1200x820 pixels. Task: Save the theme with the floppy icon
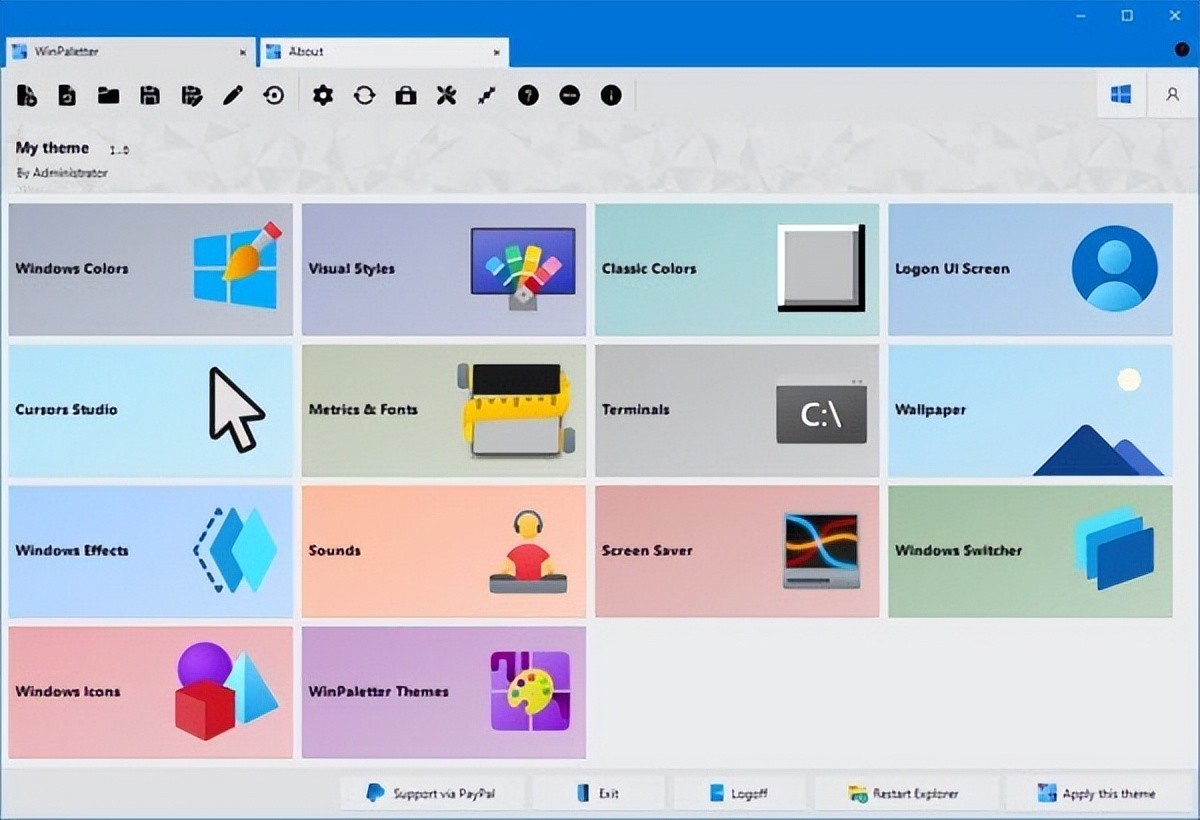150,96
